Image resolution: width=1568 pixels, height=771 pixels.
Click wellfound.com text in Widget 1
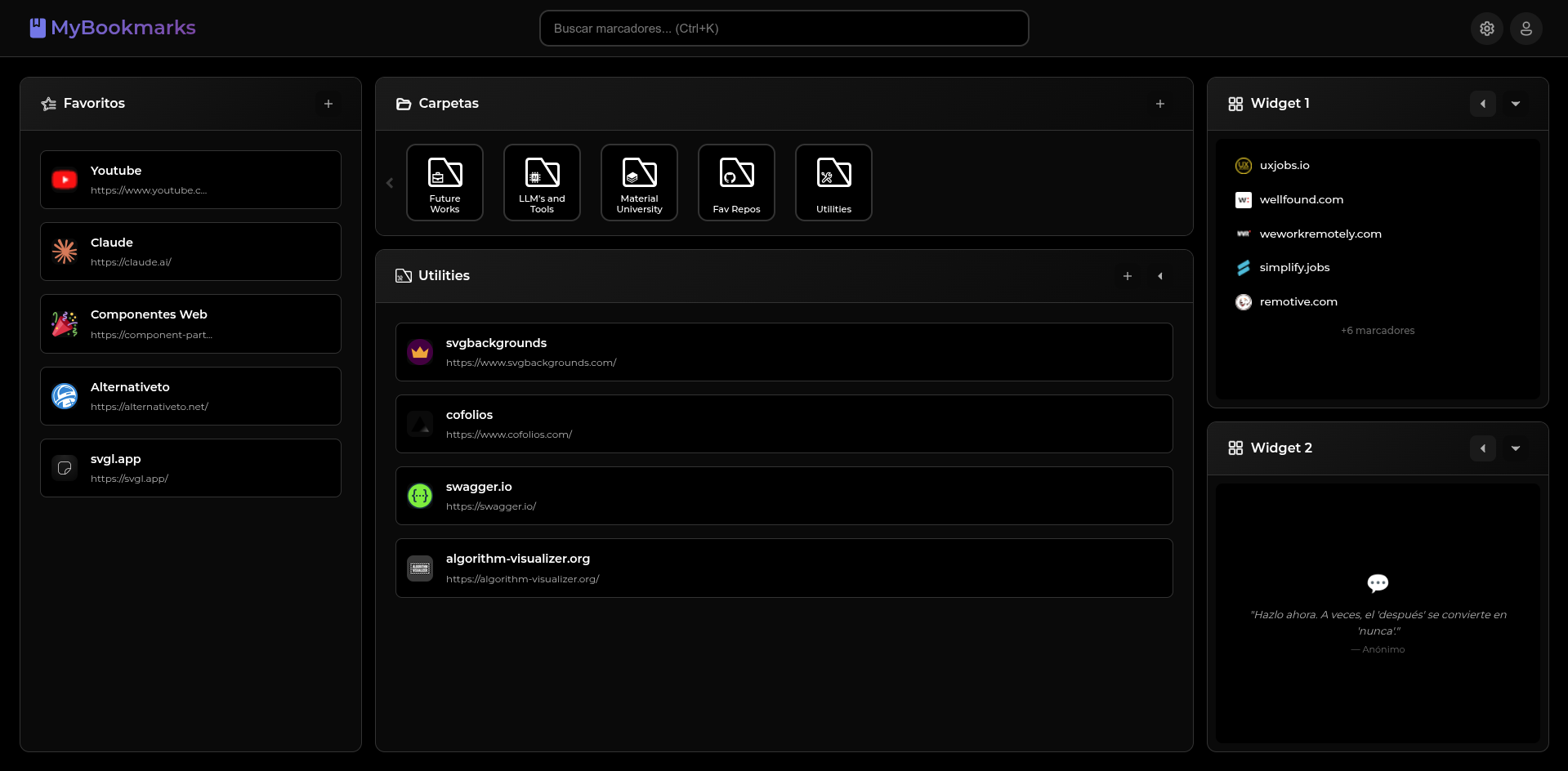(1302, 200)
